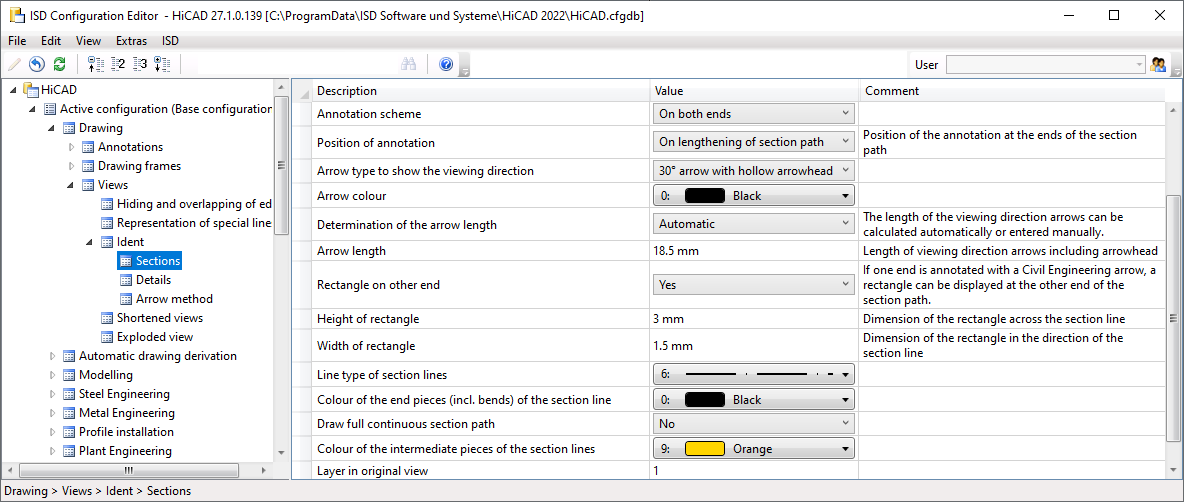Open the Extras menu
This screenshot has width=1184, height=502.
[x=131, y=41]
